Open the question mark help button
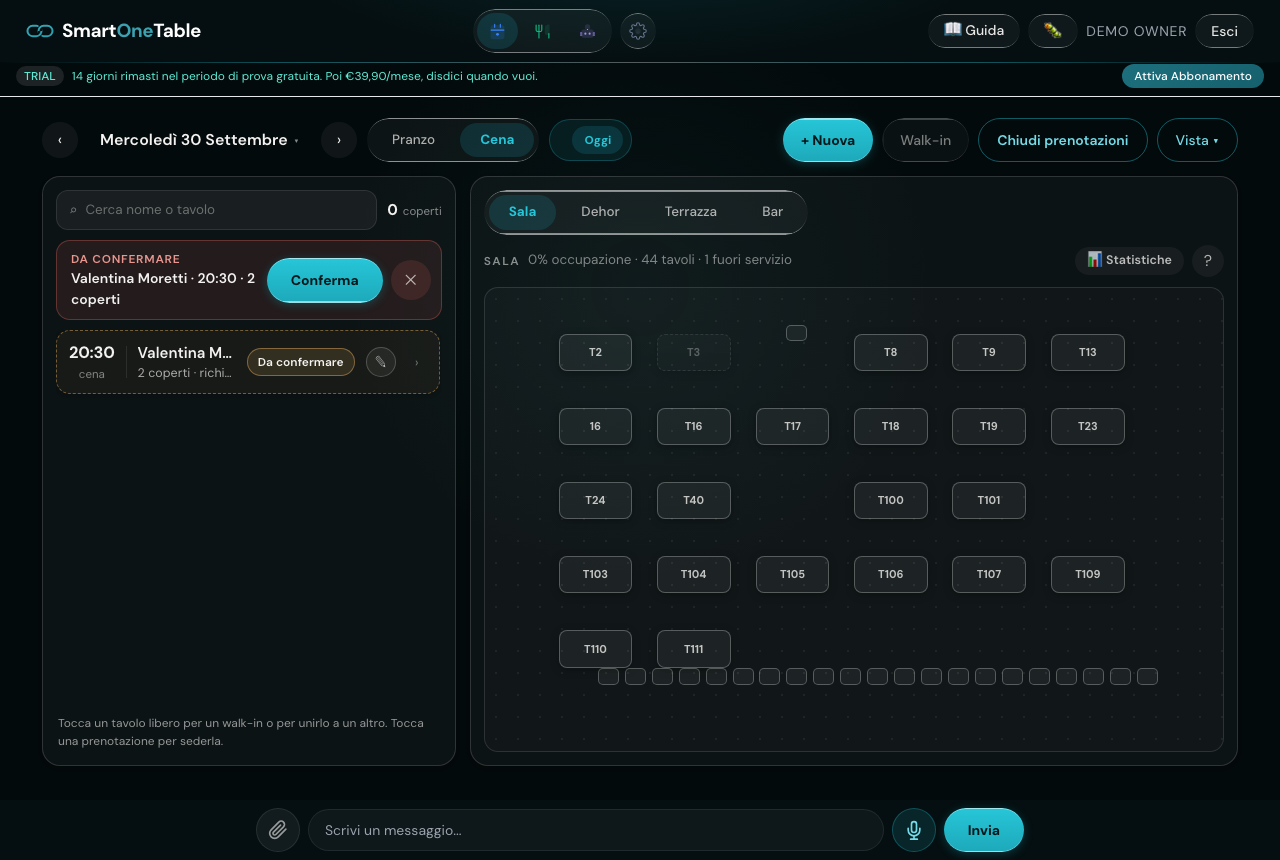This screenshot has width=1280, height=860. click(x=1208, y=261)
